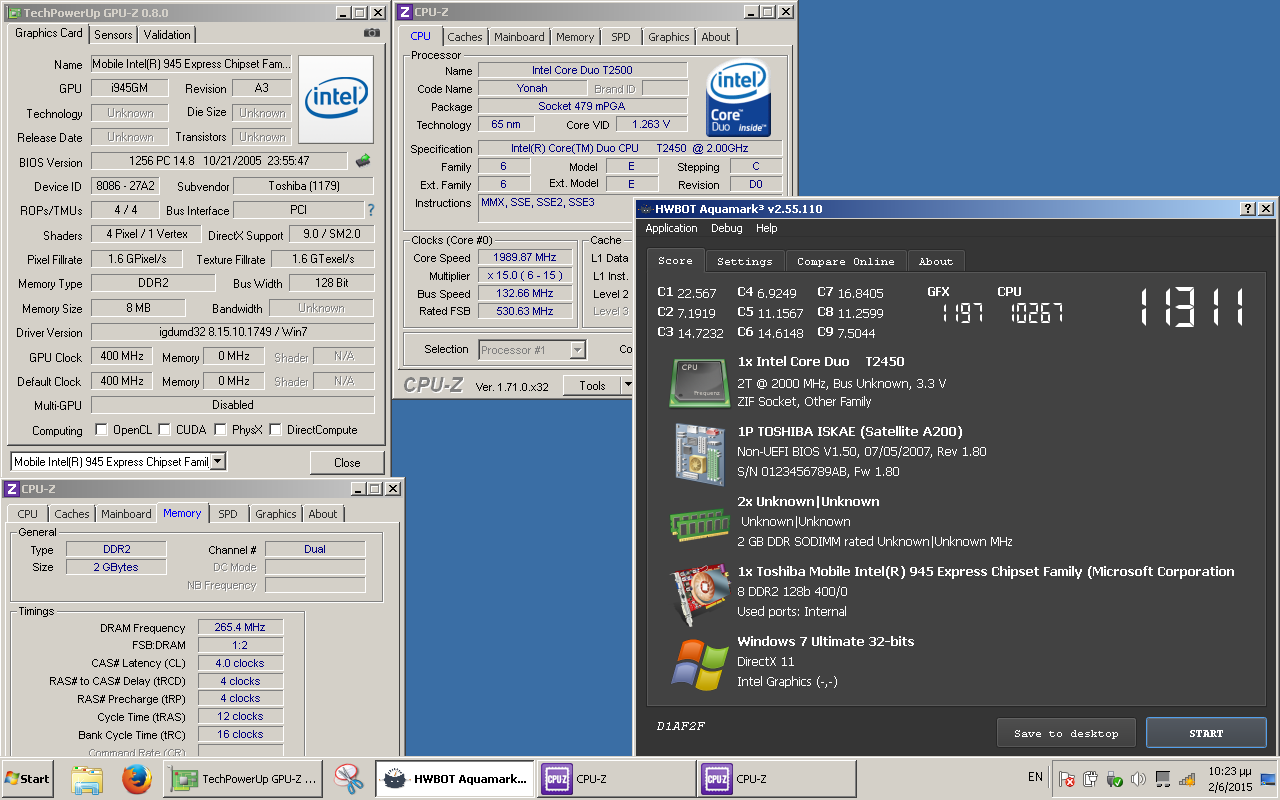Select Caches tab in the top CPU-Z window
Viewport: 1280px width, 800px height.
click(x=465, y=37)
